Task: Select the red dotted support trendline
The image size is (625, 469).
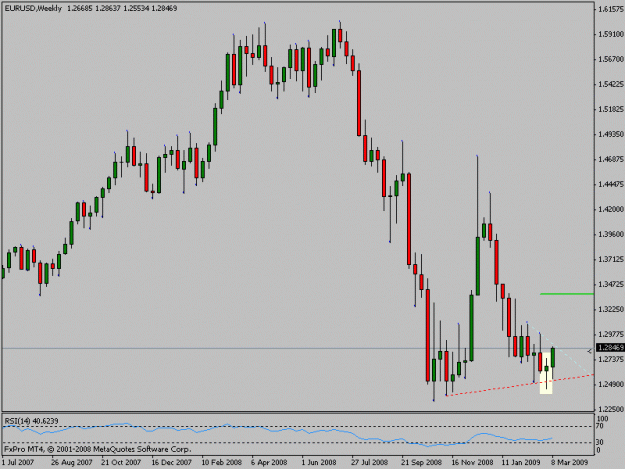Action: pyautogui.click(x=520, y=385)
